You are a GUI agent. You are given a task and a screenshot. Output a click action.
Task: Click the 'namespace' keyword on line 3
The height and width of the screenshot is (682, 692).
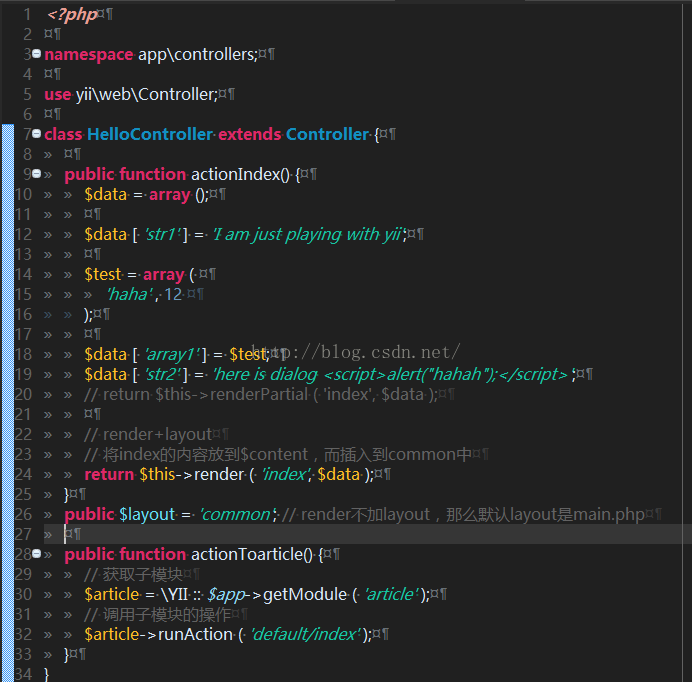point(89,54)
